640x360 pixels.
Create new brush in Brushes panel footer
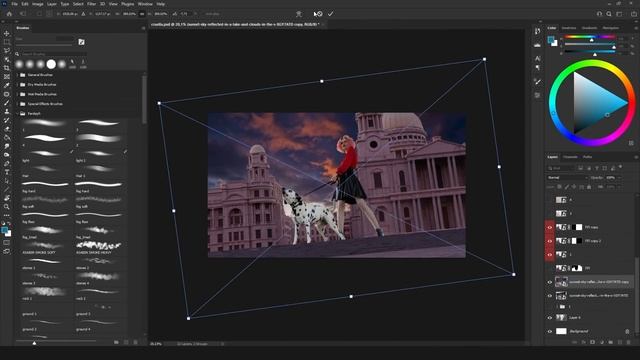tap(126, 342)
